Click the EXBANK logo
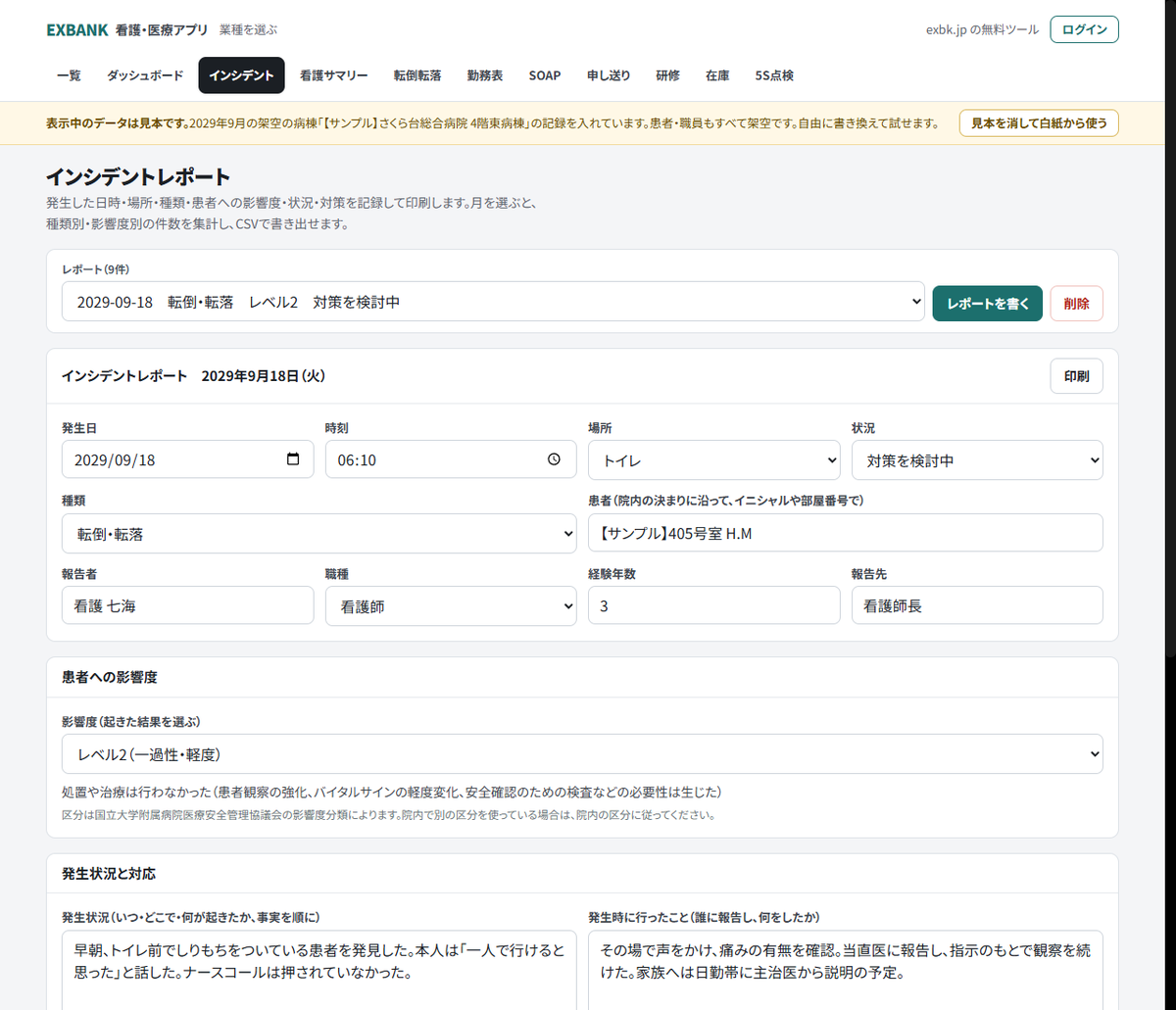The width and height of the screenshot is (1176, 1010). click(x=77, y=30)
